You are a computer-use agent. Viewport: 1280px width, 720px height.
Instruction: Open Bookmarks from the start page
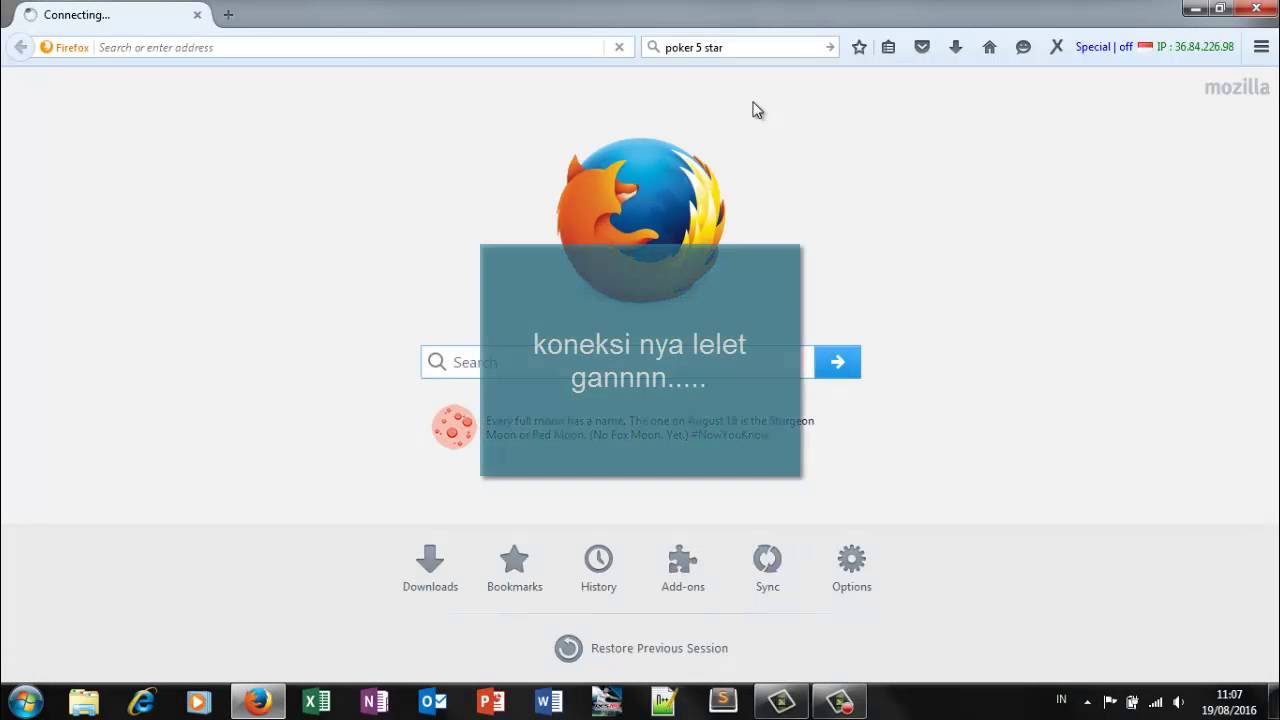pyautogui.click(x=514, y=568)
